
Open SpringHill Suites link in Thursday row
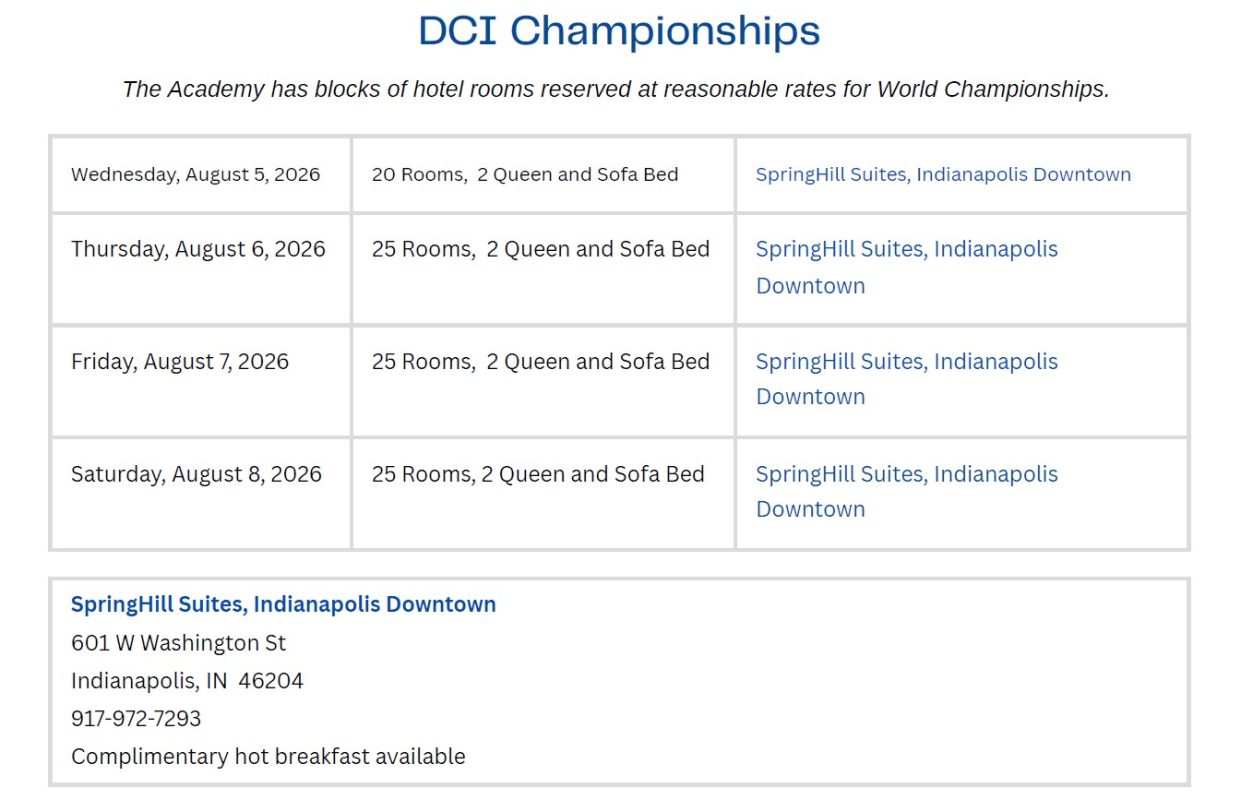[x=906, y=249]
